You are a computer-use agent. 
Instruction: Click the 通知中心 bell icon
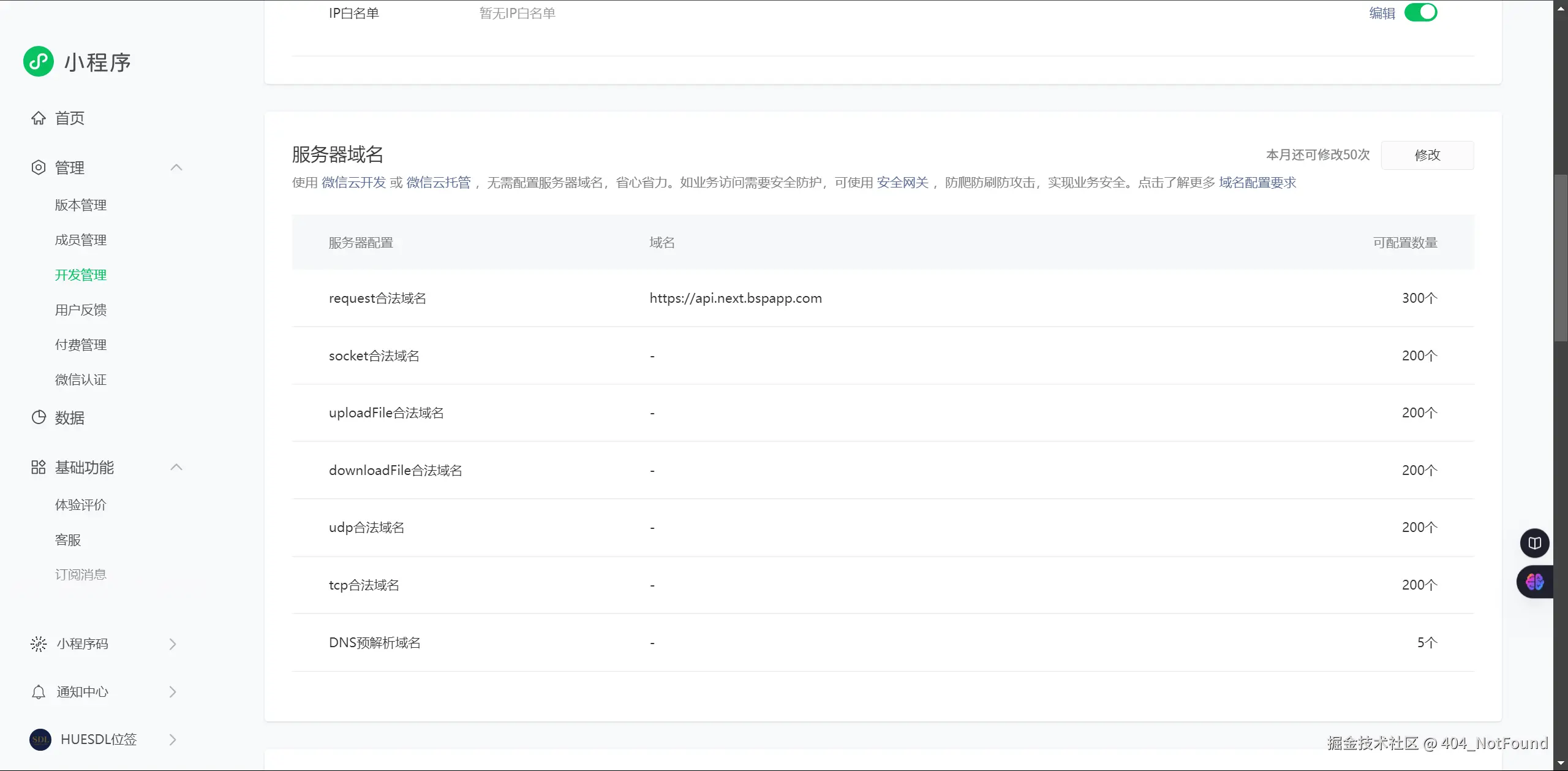click(x=39, y=692)
